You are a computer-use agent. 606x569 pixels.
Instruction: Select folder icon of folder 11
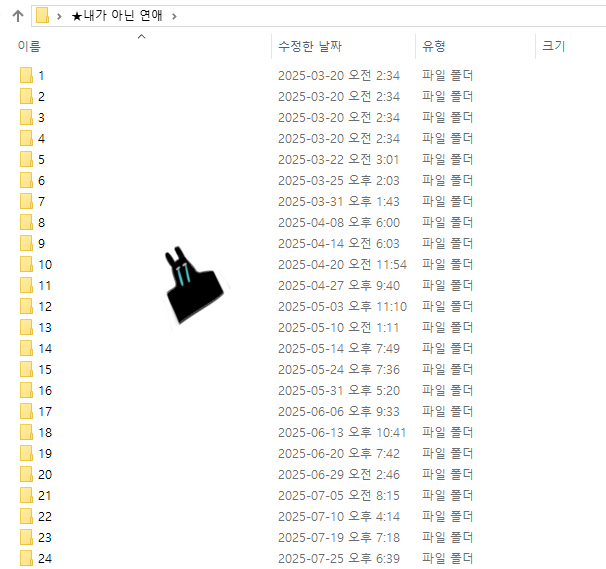pos(26,285)
